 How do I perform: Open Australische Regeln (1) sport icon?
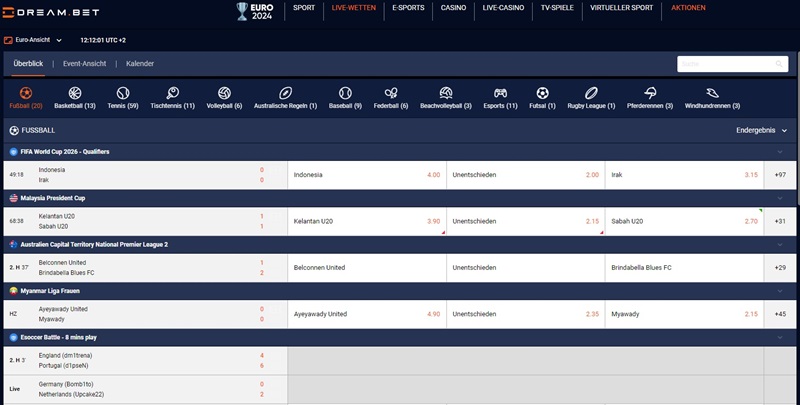[285, 93]
